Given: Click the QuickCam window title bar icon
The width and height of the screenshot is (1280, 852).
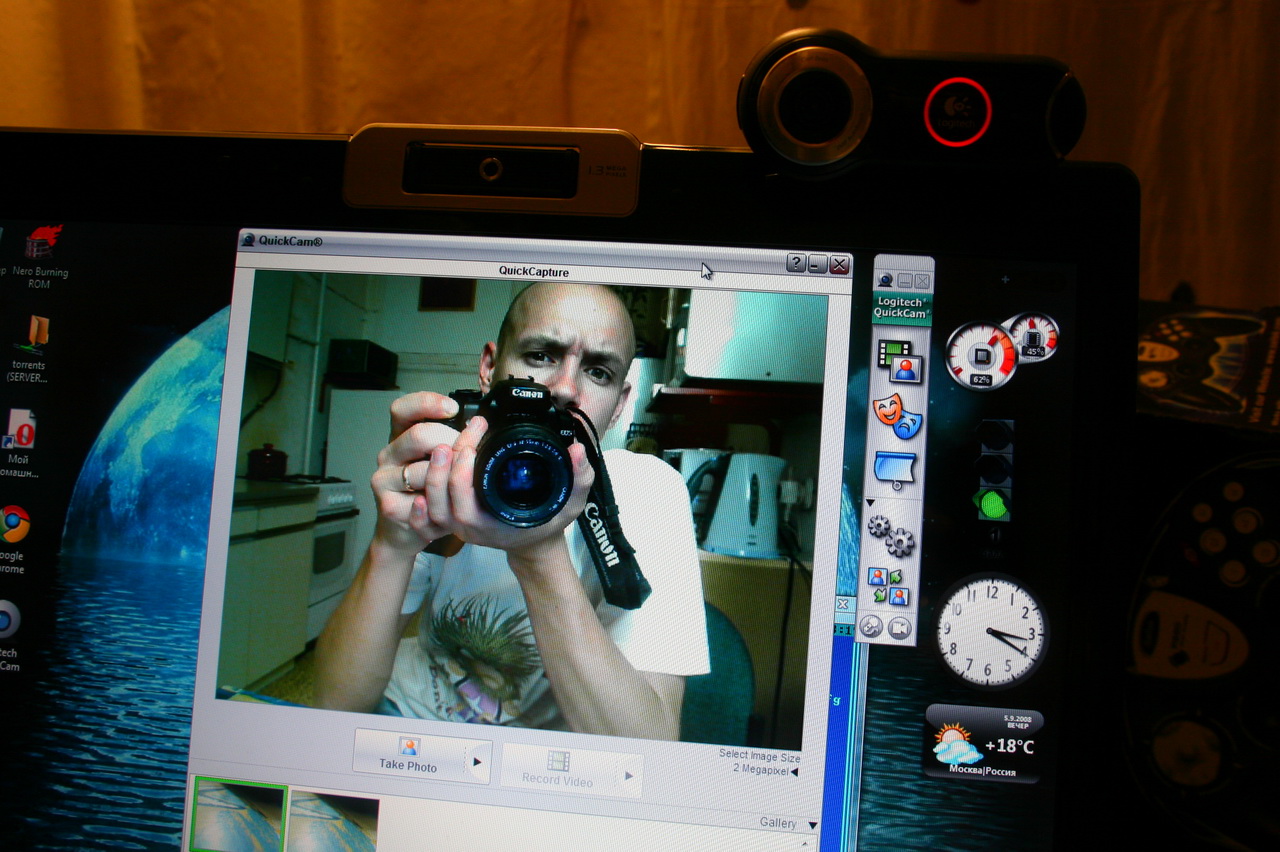Looking at the screenshot, I should (x=248, y=240).
